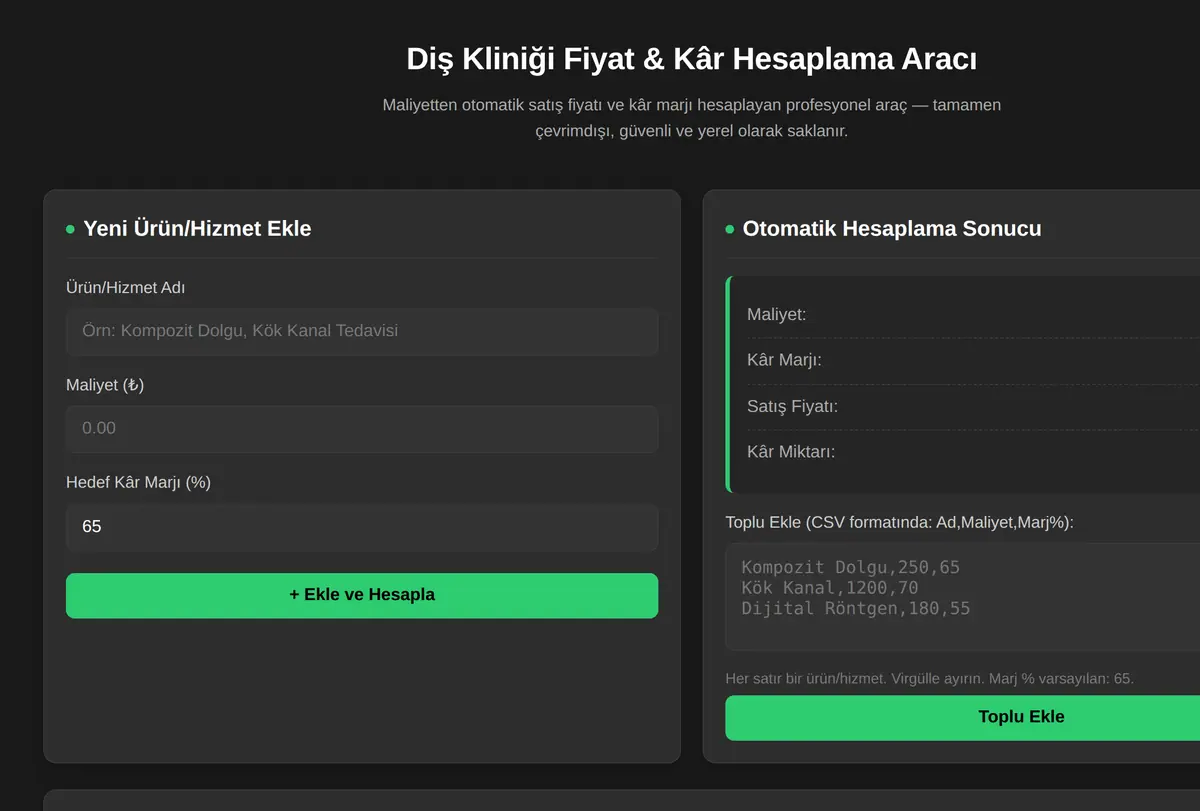Select the Hedef Kâr Marjı field showing 65

[x=362, y=527]
